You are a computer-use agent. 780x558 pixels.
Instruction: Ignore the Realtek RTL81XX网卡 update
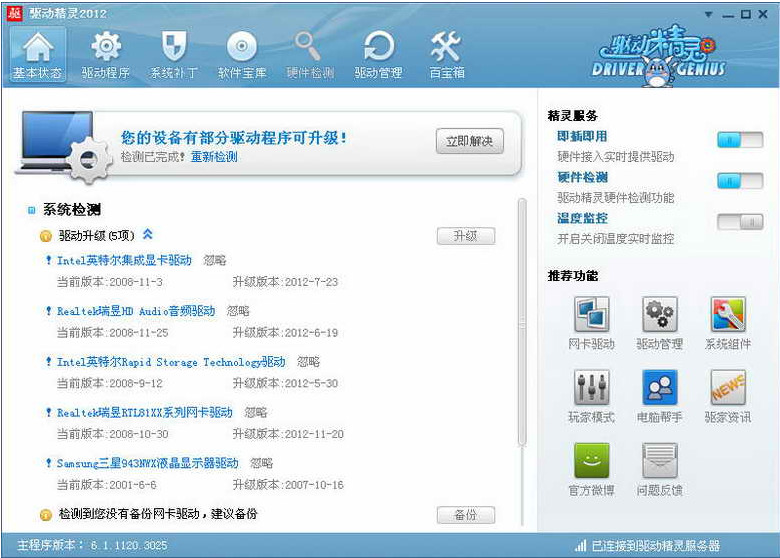pos(256,413)
